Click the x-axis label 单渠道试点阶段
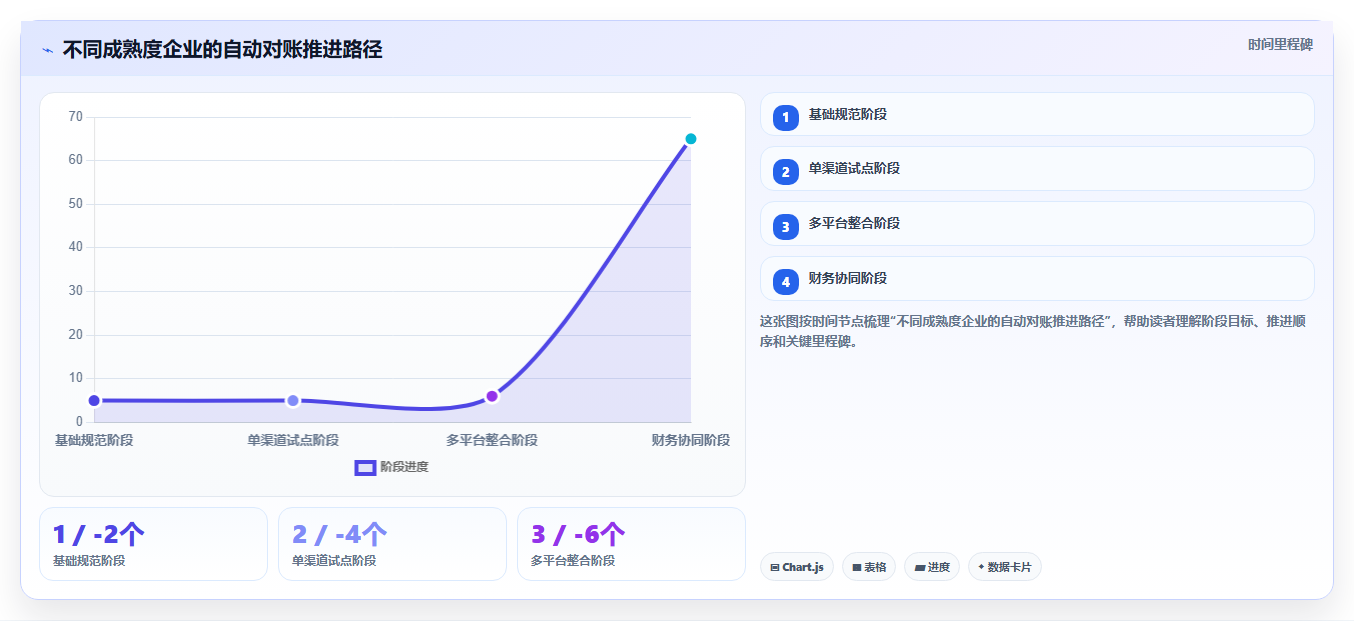 tap(293, 440)
